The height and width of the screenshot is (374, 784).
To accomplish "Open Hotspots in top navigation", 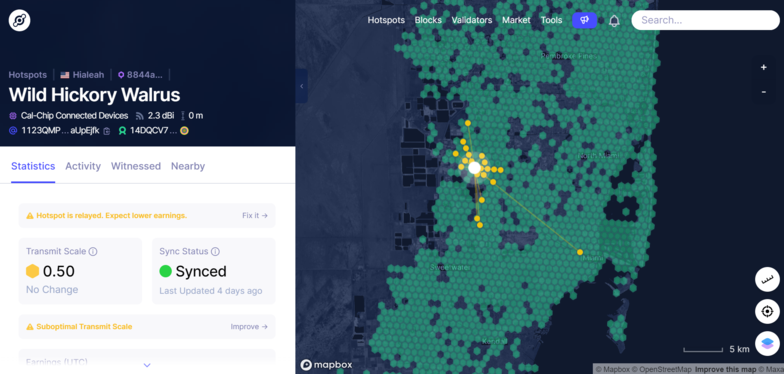I will coord(386,20).
